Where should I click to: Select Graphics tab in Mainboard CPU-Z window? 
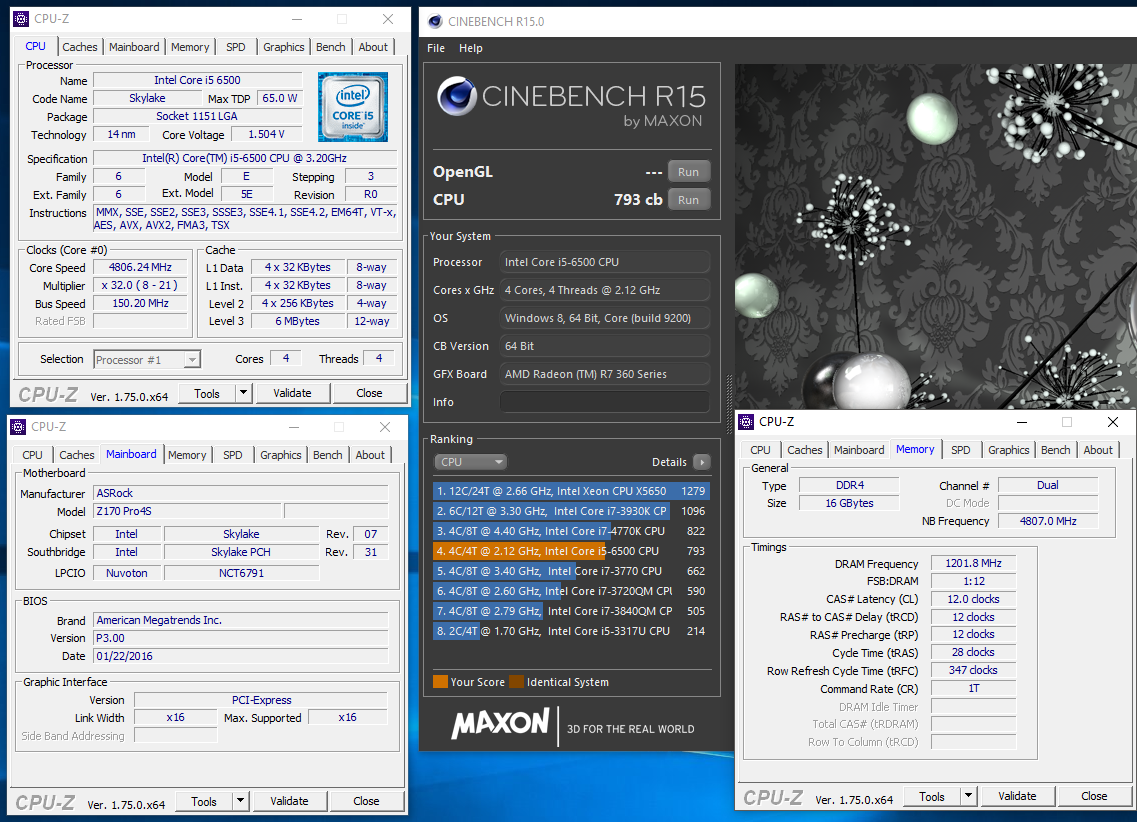pyautogui.click(x=281, y=455)
